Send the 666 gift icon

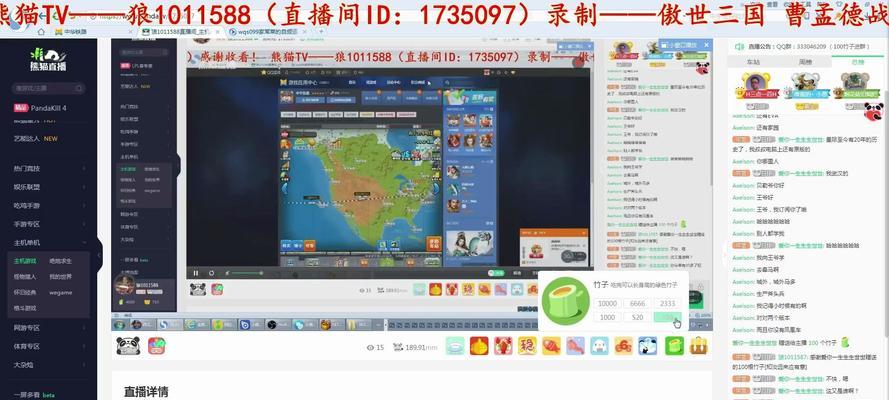coord(624,346)
